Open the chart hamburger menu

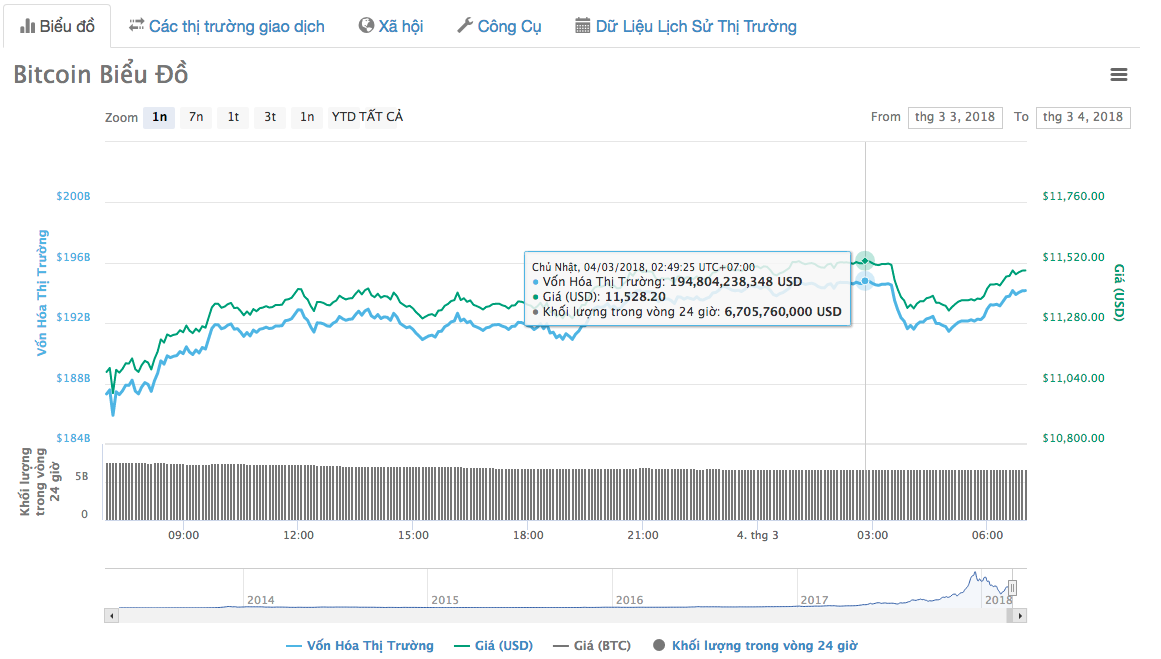coord(1119,74)
